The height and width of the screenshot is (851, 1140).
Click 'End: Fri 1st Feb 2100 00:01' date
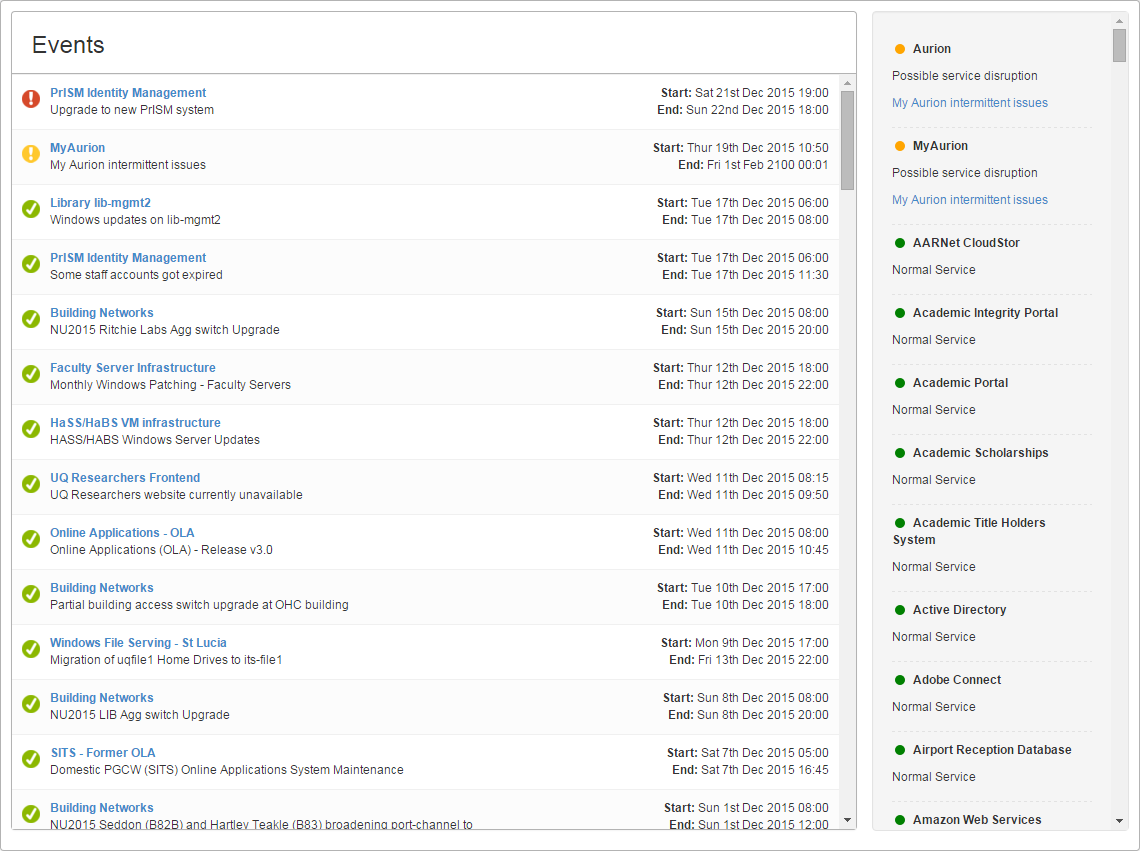click(x=753, y=165)
